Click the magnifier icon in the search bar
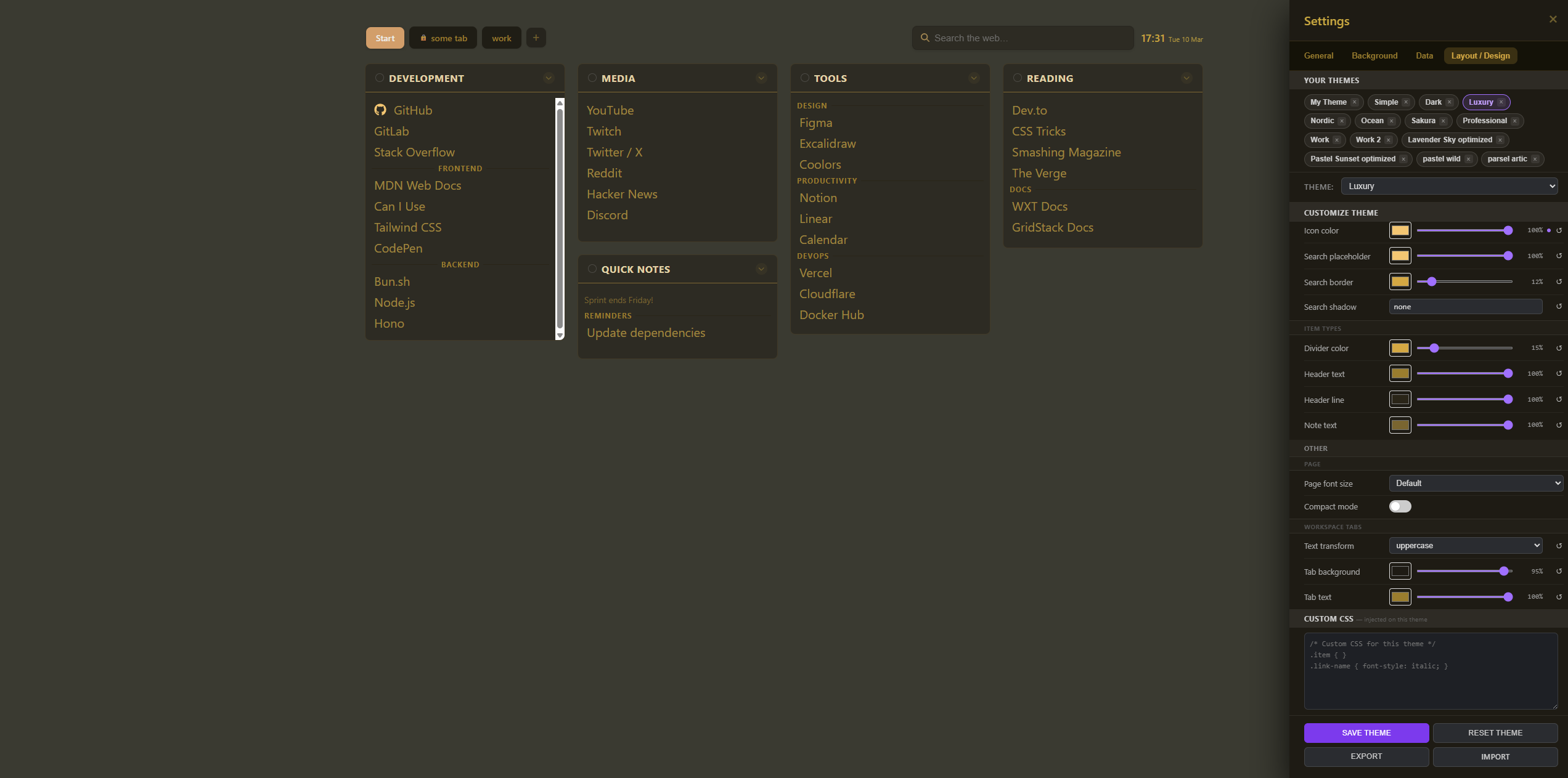 925,38
